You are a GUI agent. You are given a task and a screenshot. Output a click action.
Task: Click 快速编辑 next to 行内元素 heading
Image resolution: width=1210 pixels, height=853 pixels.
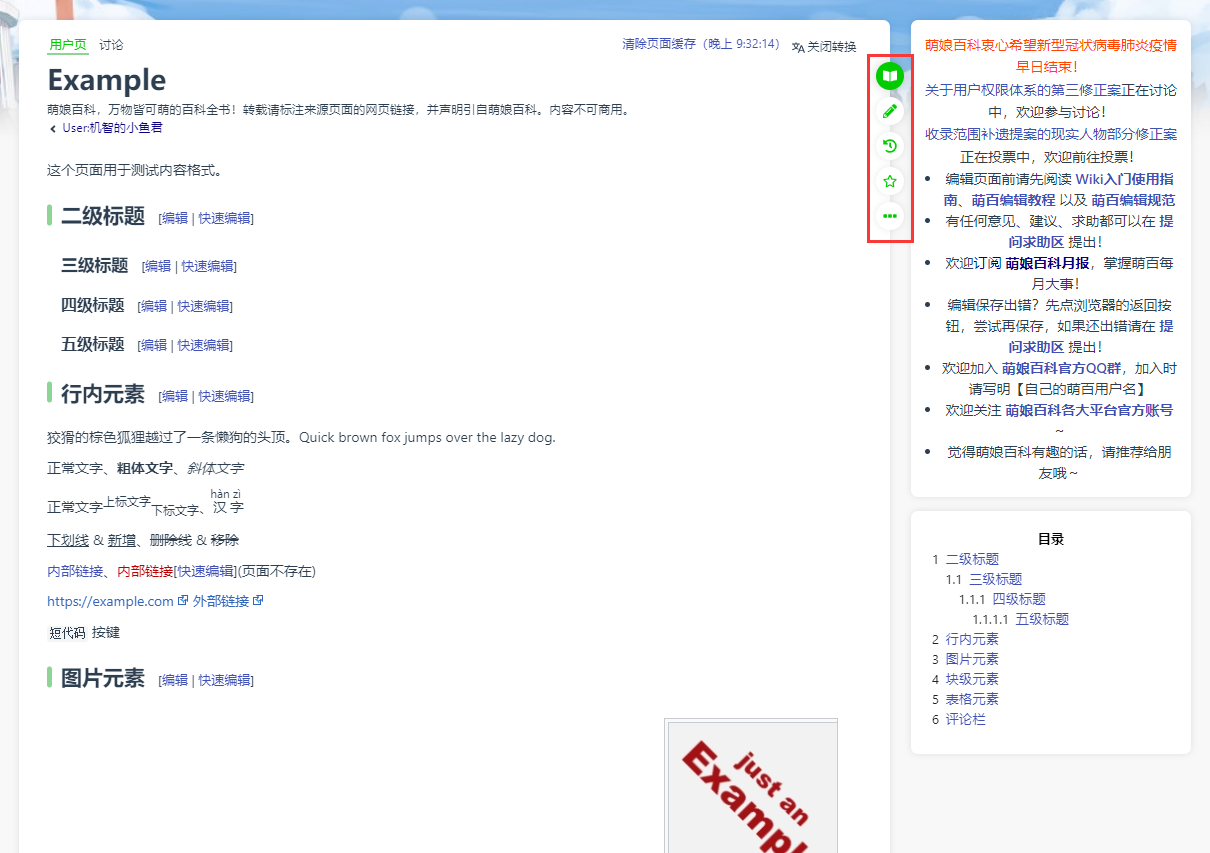pyautogui.click(x=225, y=396)
